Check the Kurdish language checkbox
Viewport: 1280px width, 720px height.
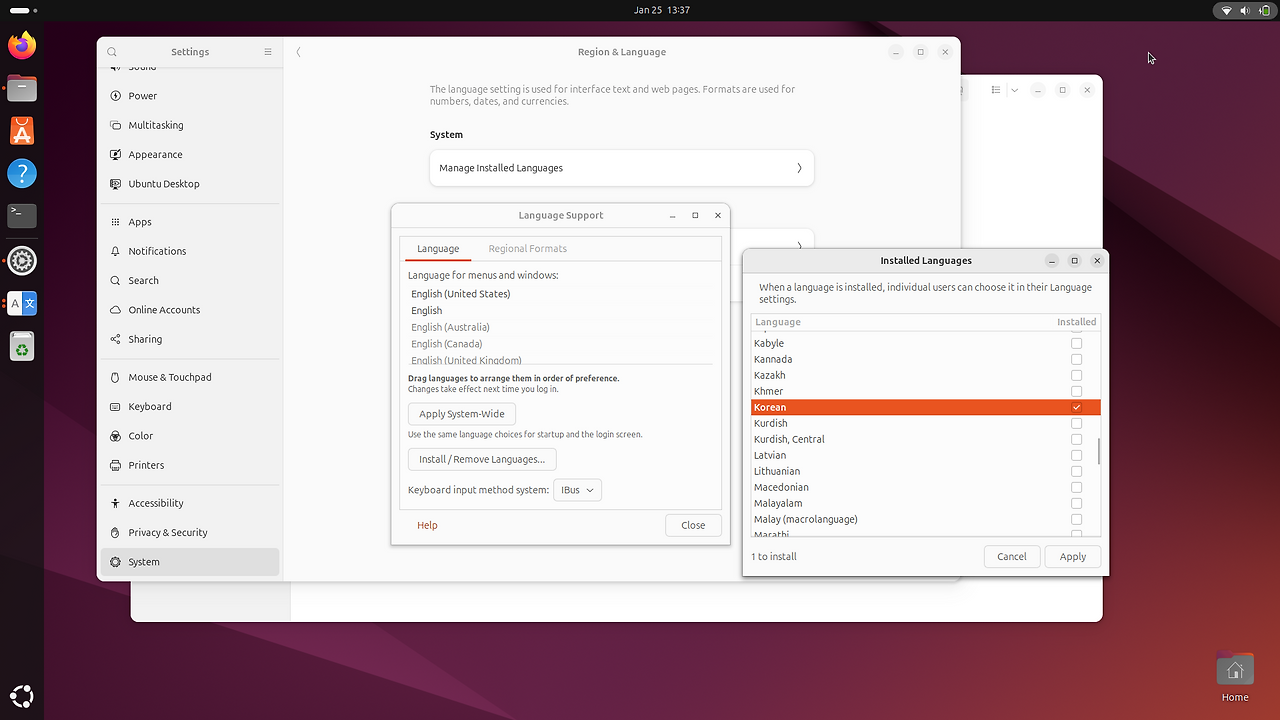tap(1076, 423)
